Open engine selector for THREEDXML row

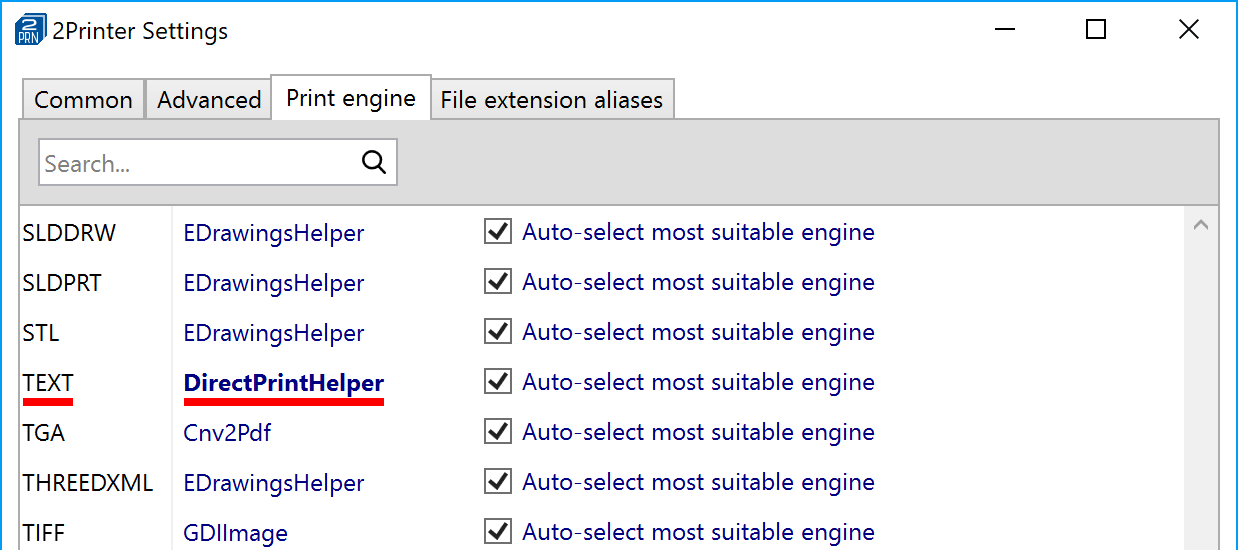274,483
